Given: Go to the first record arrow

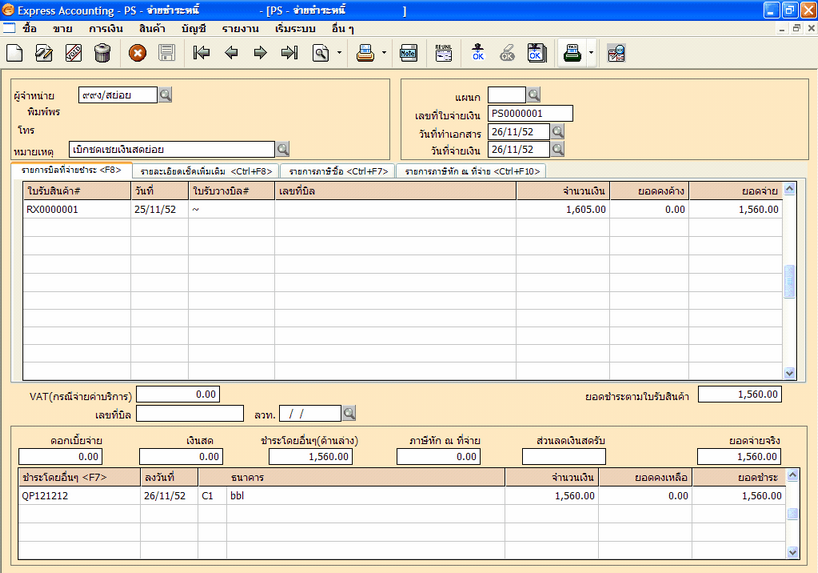Looking at the screenshot, I should click(x=201, y=53).
